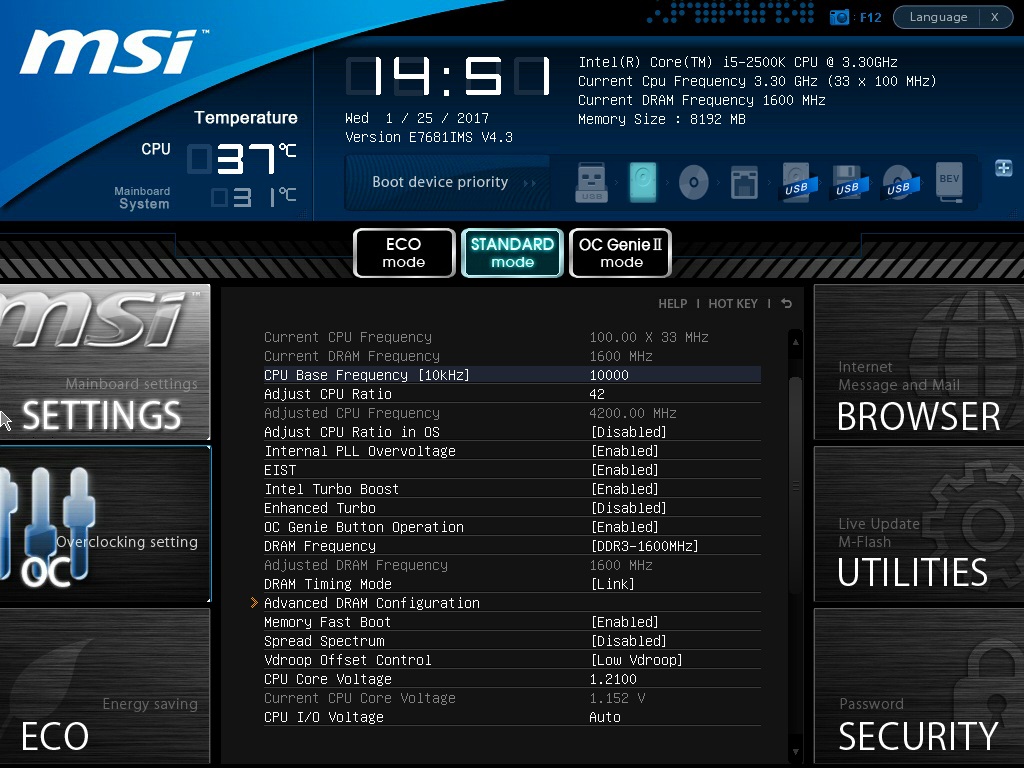Select the Internal PLL Overvoltage label
The width and height of the screenshot is (1024, 768).
click(360, 451)
